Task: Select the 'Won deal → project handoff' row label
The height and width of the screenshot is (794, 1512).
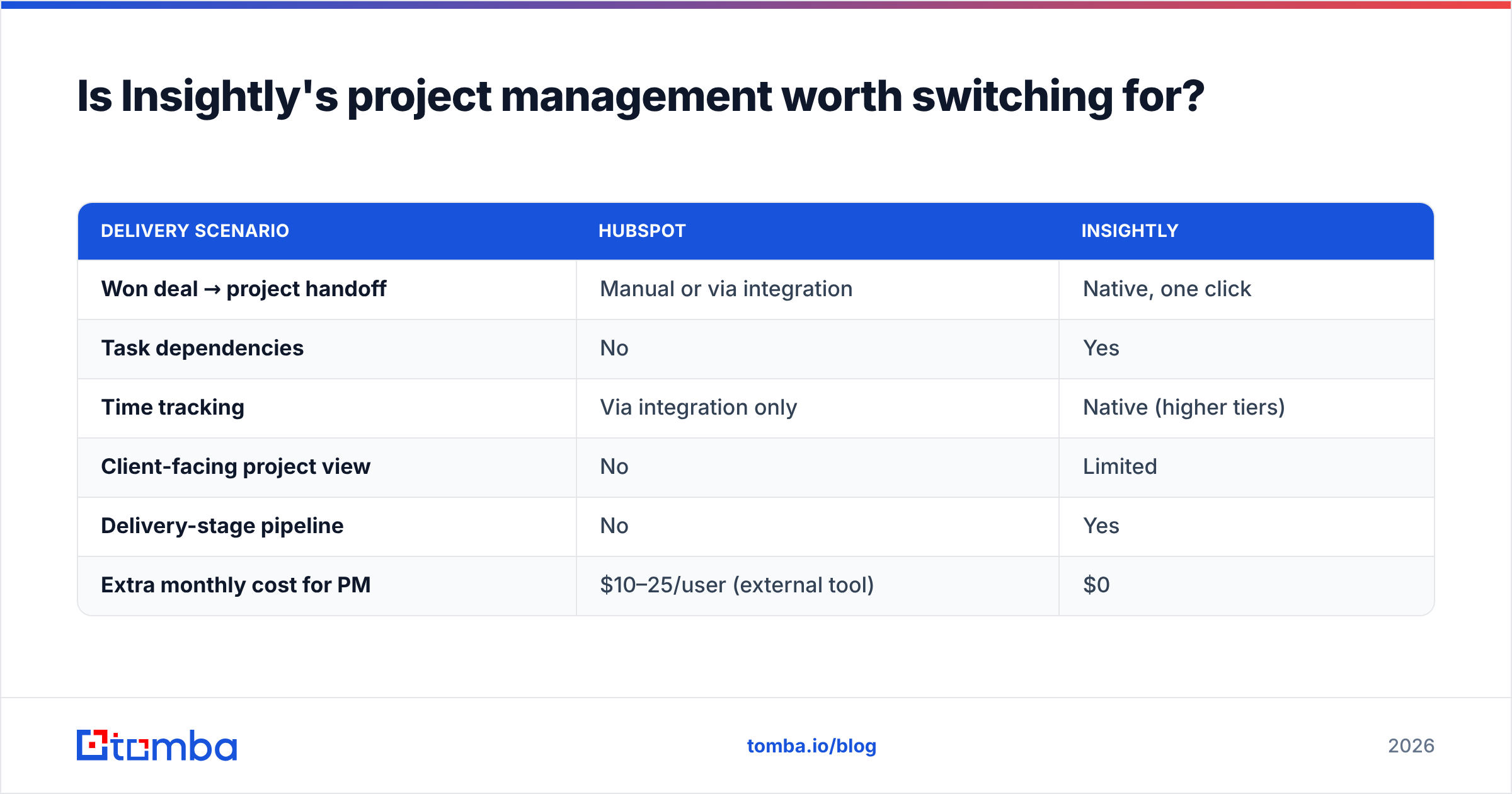Action: pyautogui.click(x=244, y=289)
